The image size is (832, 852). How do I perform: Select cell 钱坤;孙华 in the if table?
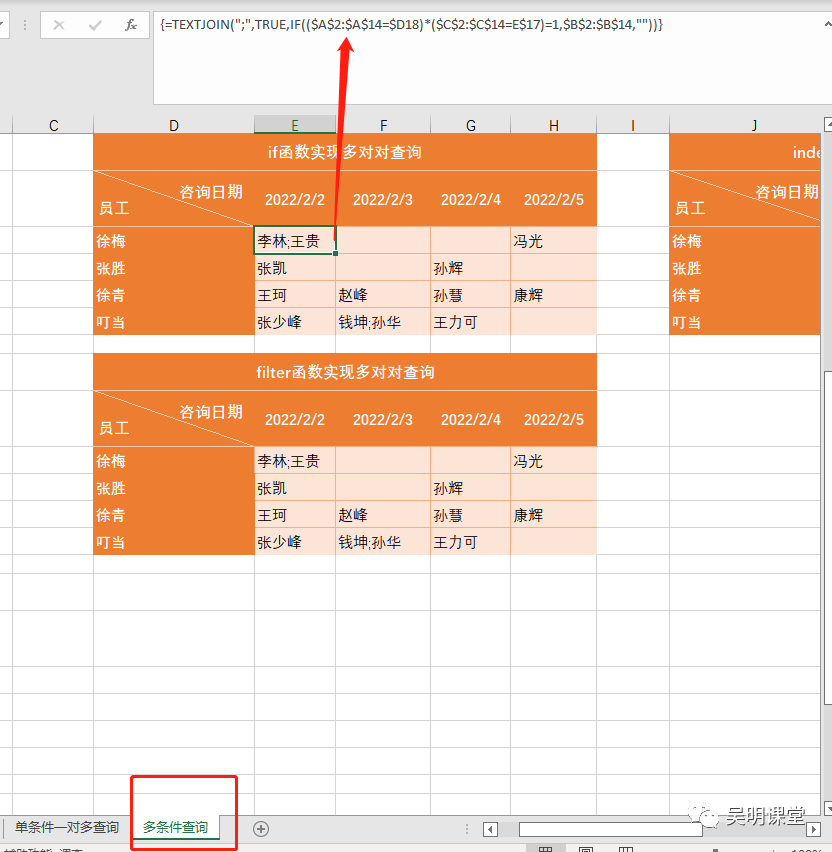[x=383, y=322]
